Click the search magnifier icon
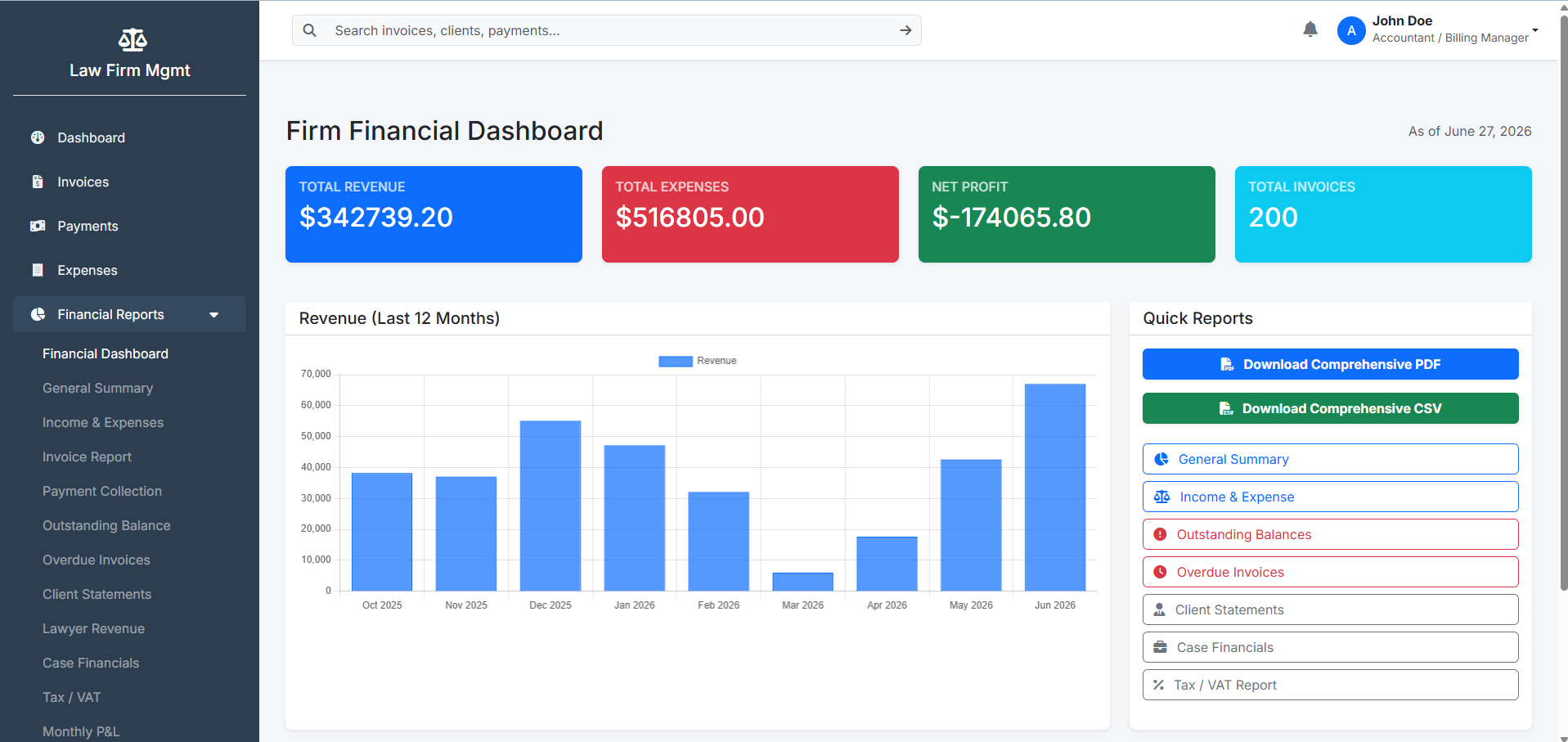This screenshot has width=1568, height=742. 309,30
